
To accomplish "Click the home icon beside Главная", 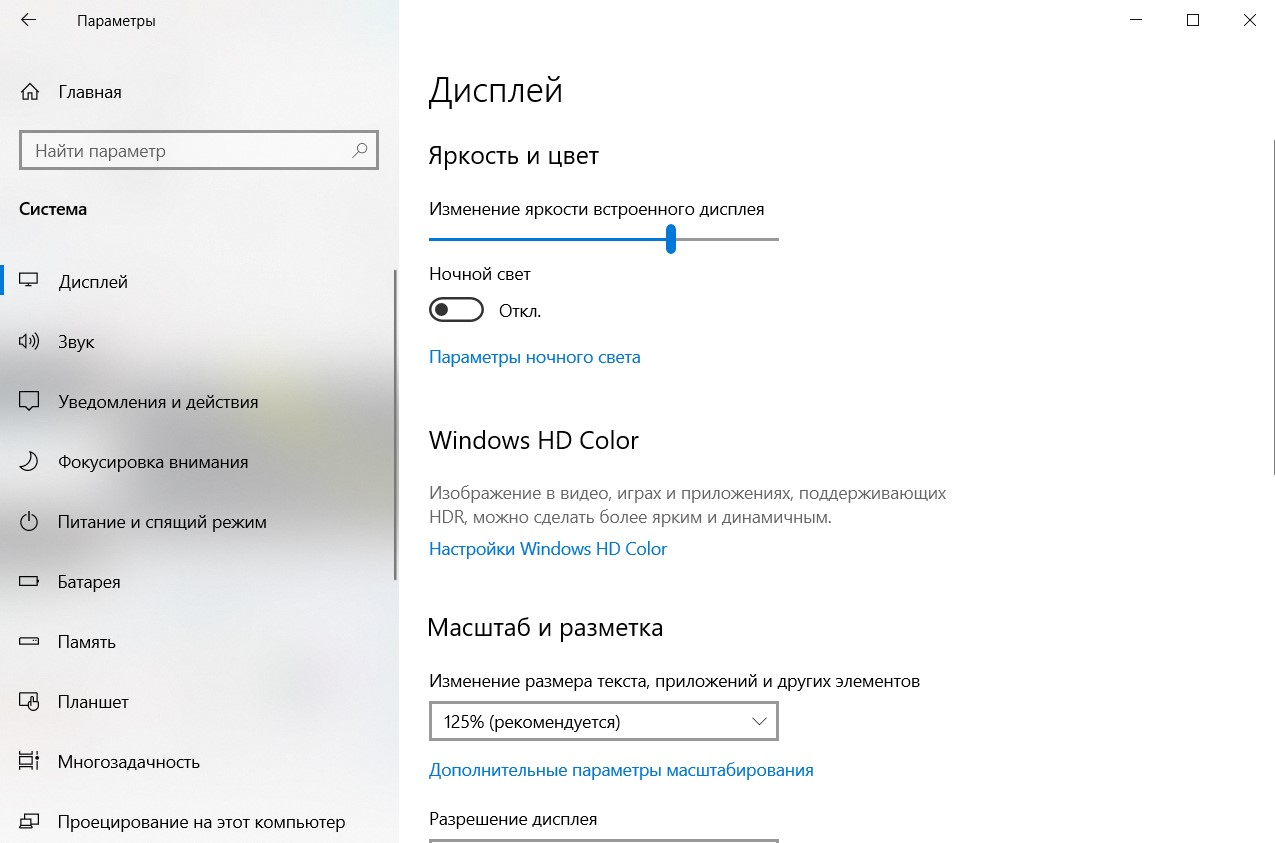I will [30, 92].
